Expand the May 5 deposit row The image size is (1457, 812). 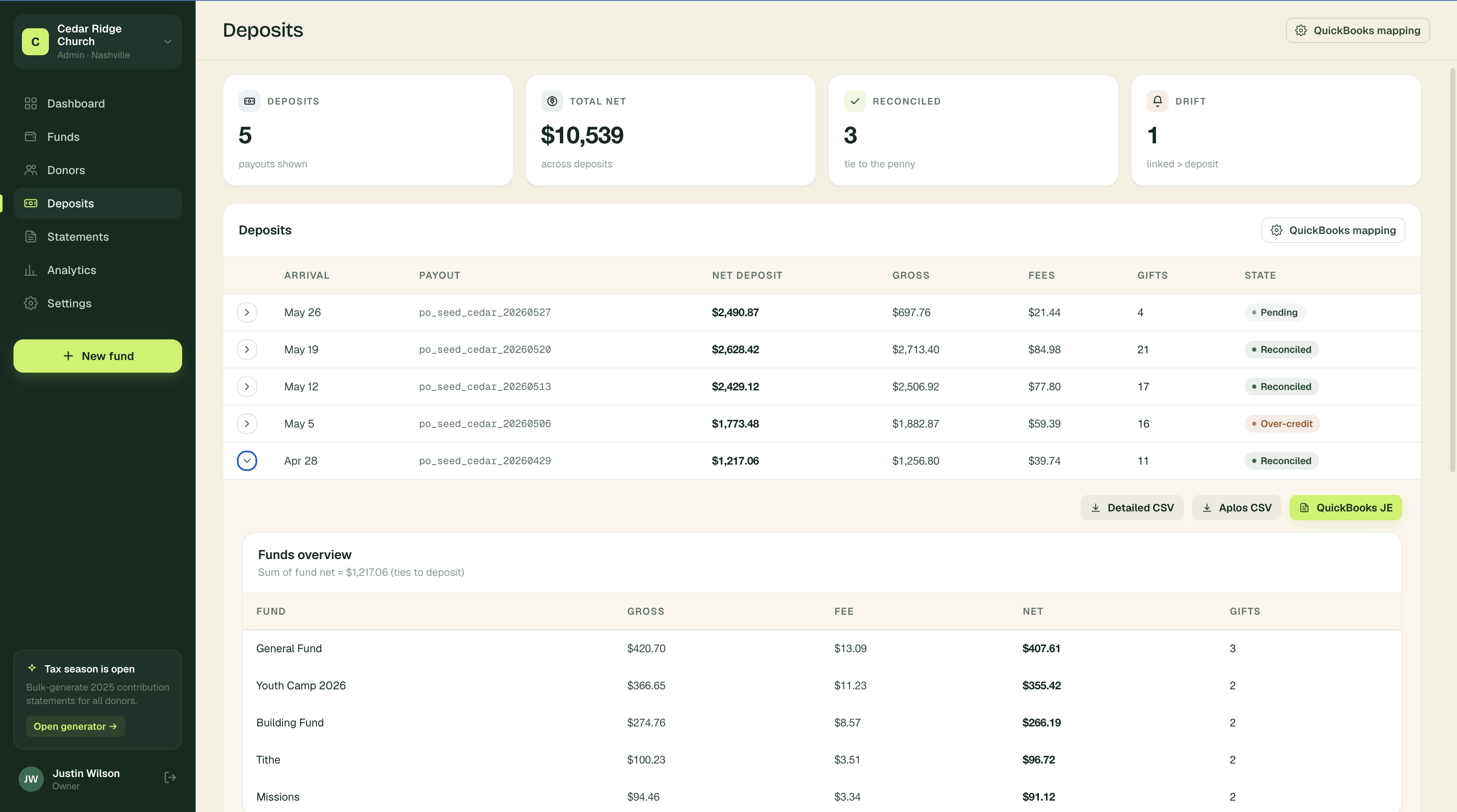coord(247,424)
